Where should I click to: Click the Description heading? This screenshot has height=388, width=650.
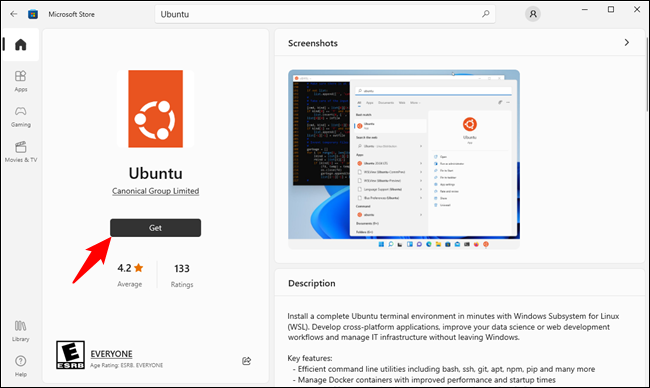coord(312,284)
